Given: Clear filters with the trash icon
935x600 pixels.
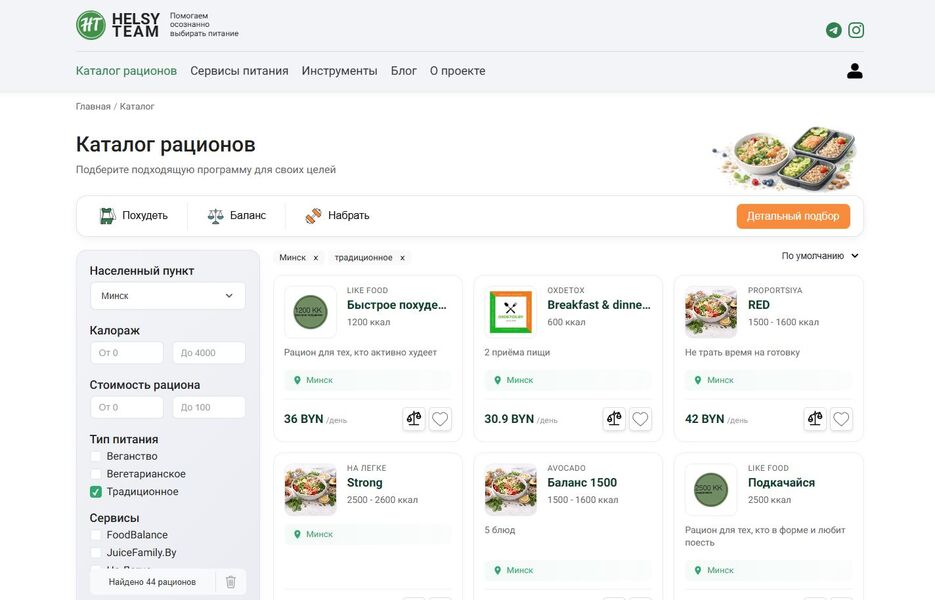Looking at the screenshot, I should coord(231,582).
